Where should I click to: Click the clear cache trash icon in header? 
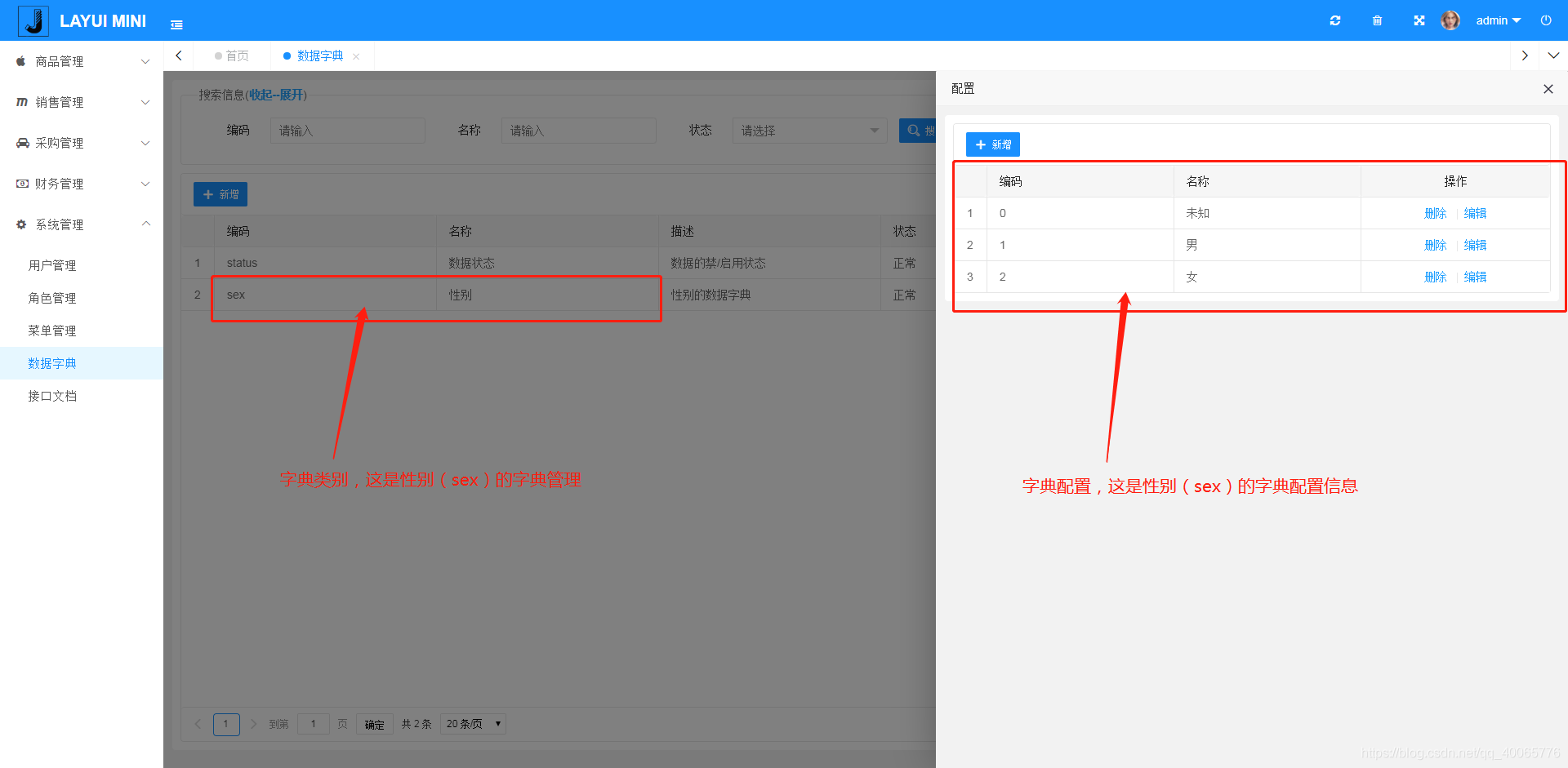click(1377, 20)
